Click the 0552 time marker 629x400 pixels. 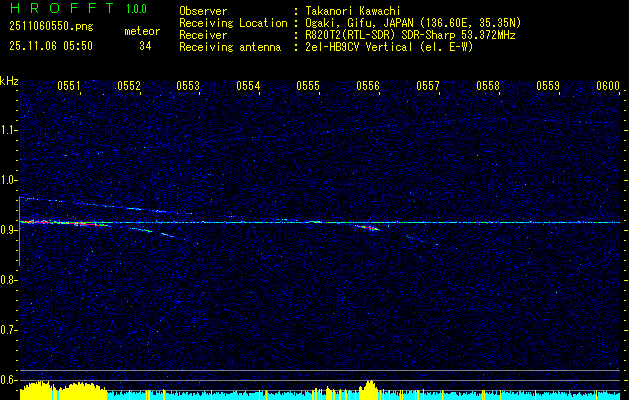tap(129, 86)
